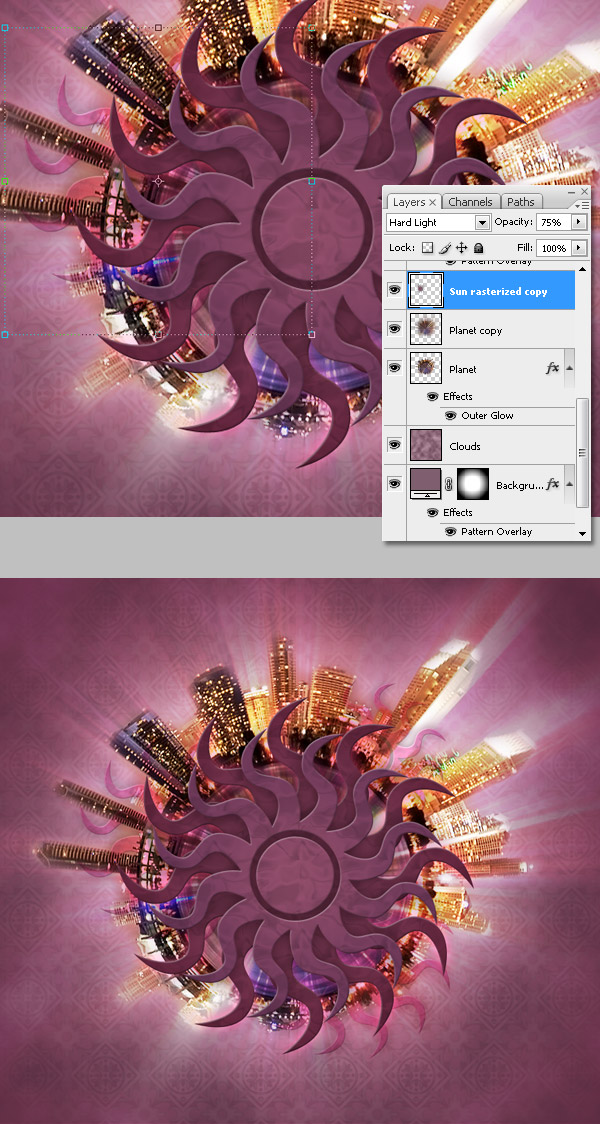Screen dimensions: 600x1124
Task: Select the Sun rasterized copy layer thumbnail
Action: point(426,290)
